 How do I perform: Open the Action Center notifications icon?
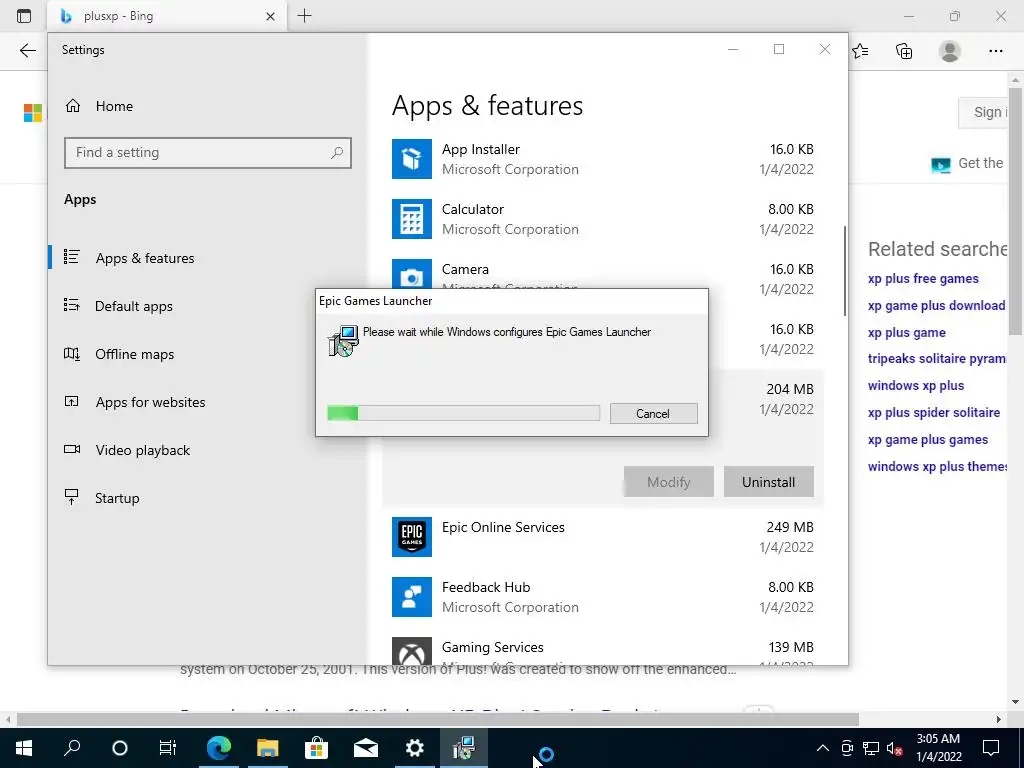point(991,748)
